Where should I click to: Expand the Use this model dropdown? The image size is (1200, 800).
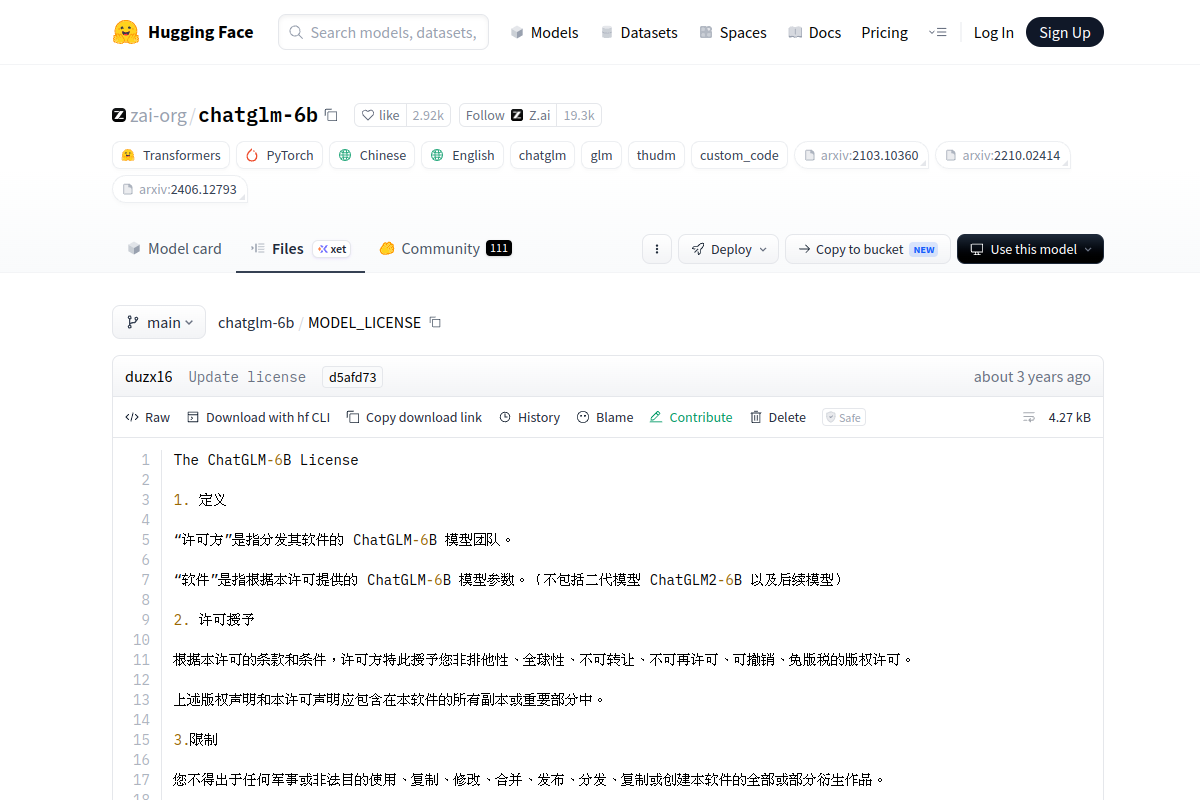tap(1030, 249)
